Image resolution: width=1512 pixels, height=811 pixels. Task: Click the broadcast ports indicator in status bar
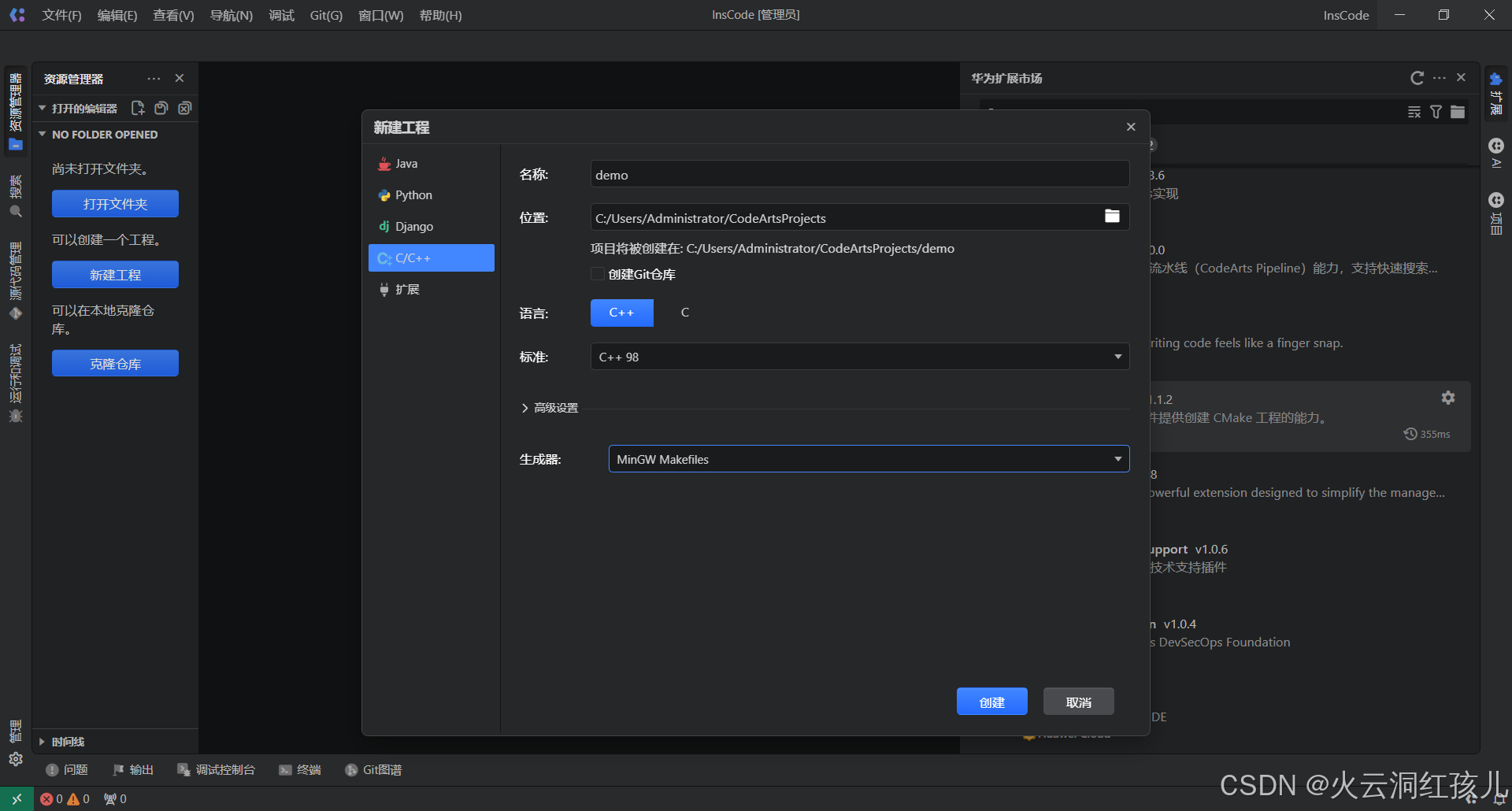click(x=115, y=798)
